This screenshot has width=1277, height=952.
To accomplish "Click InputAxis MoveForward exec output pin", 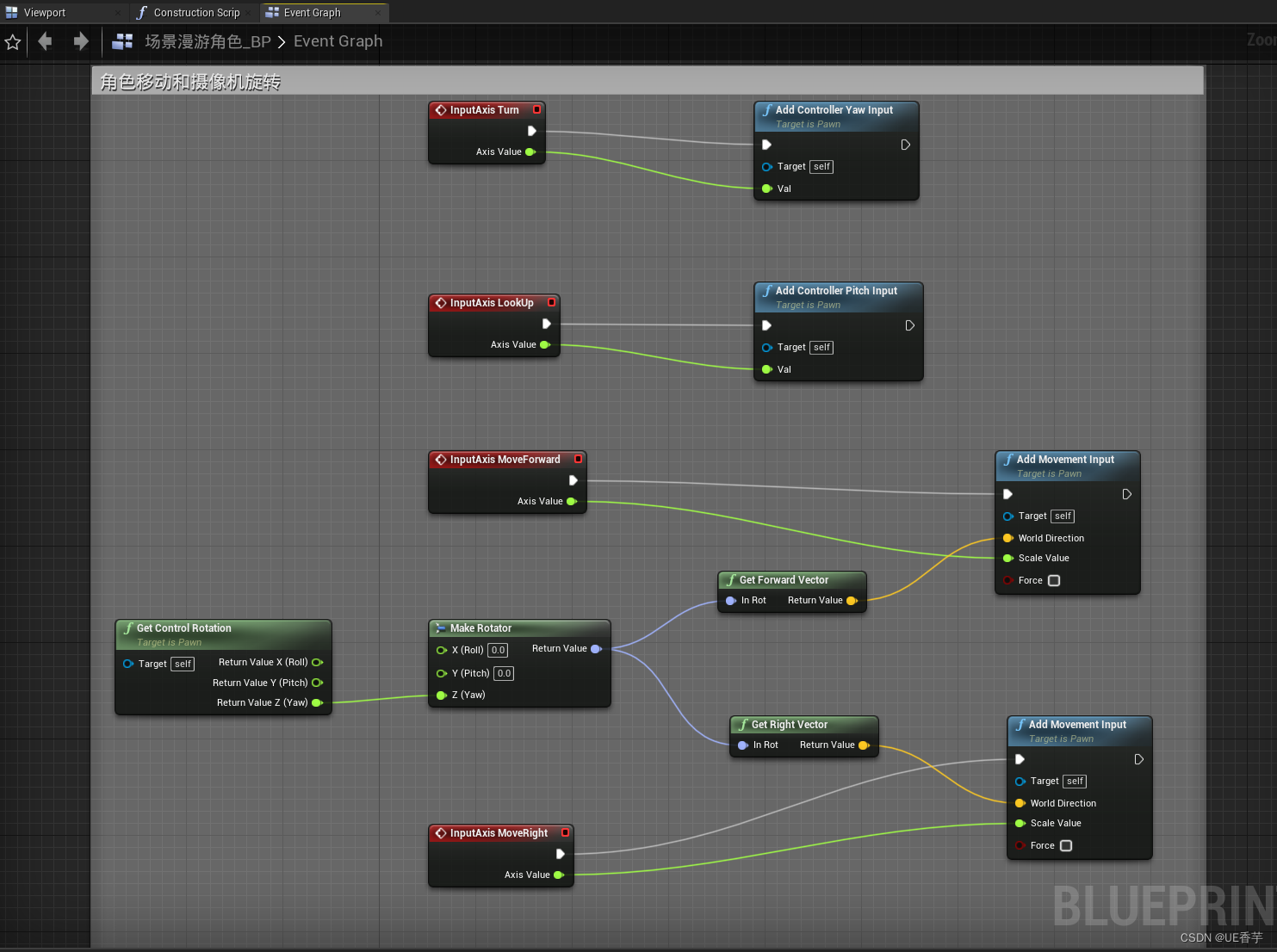I will tap(573, 480).
